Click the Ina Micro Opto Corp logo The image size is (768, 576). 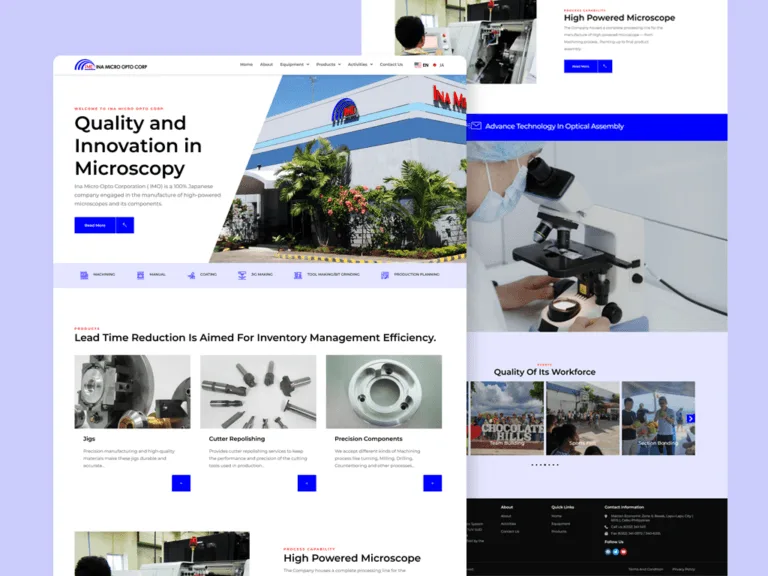[111, 65]
